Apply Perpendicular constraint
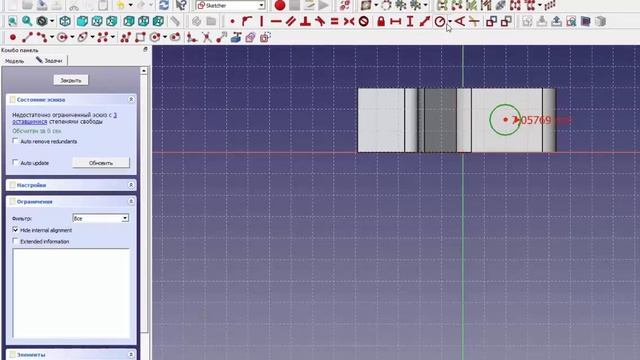 [305, 21]
